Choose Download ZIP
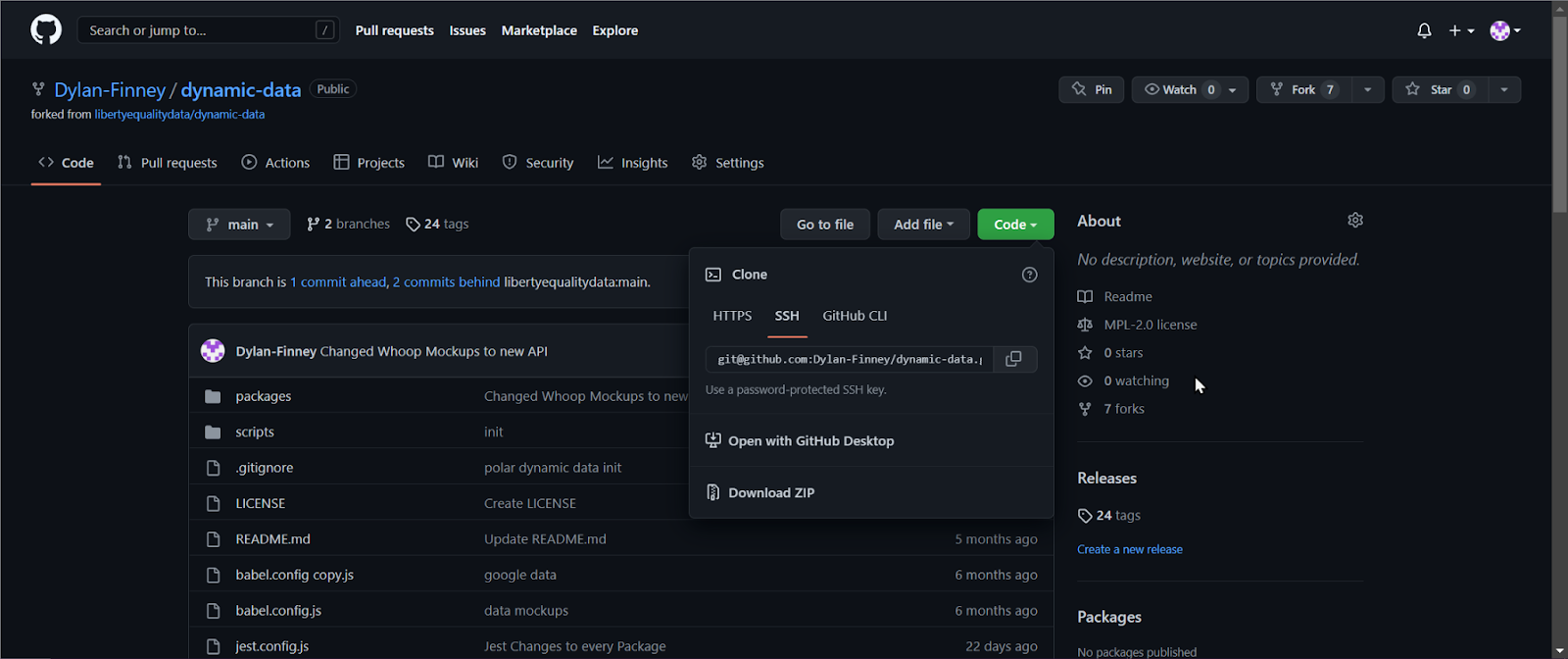Image resolution: width=1568 pixels, height=659 pixels. point(760,493)
